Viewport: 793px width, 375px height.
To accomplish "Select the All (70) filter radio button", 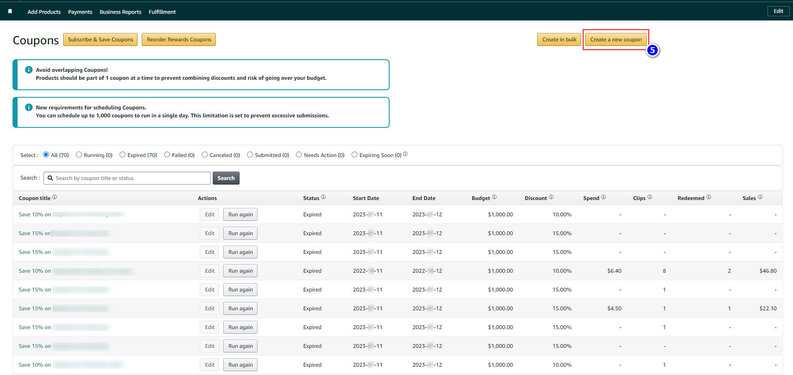I will click(x=46, y=155).
